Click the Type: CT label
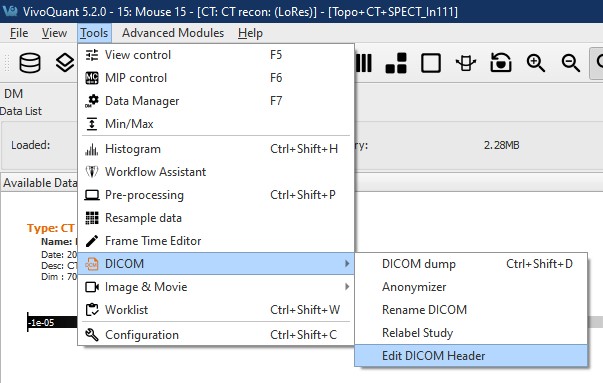This screenshot has height=383, width=603. pyautogui.click(x=50, y=228)
